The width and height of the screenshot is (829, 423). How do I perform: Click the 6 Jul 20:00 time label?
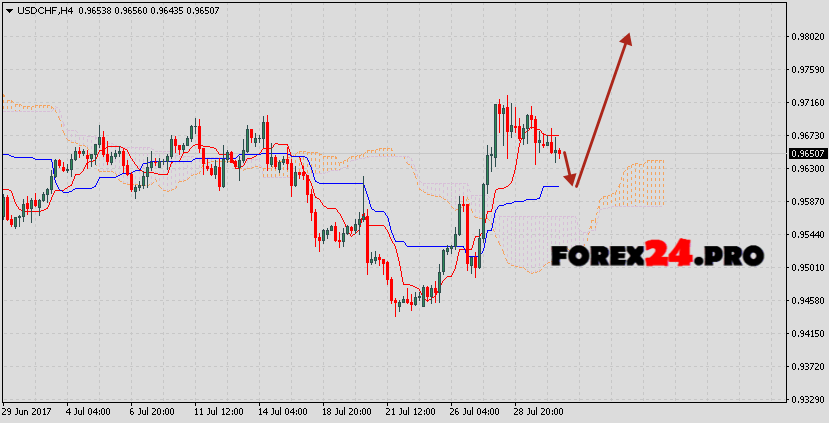(x=151, y=412)
